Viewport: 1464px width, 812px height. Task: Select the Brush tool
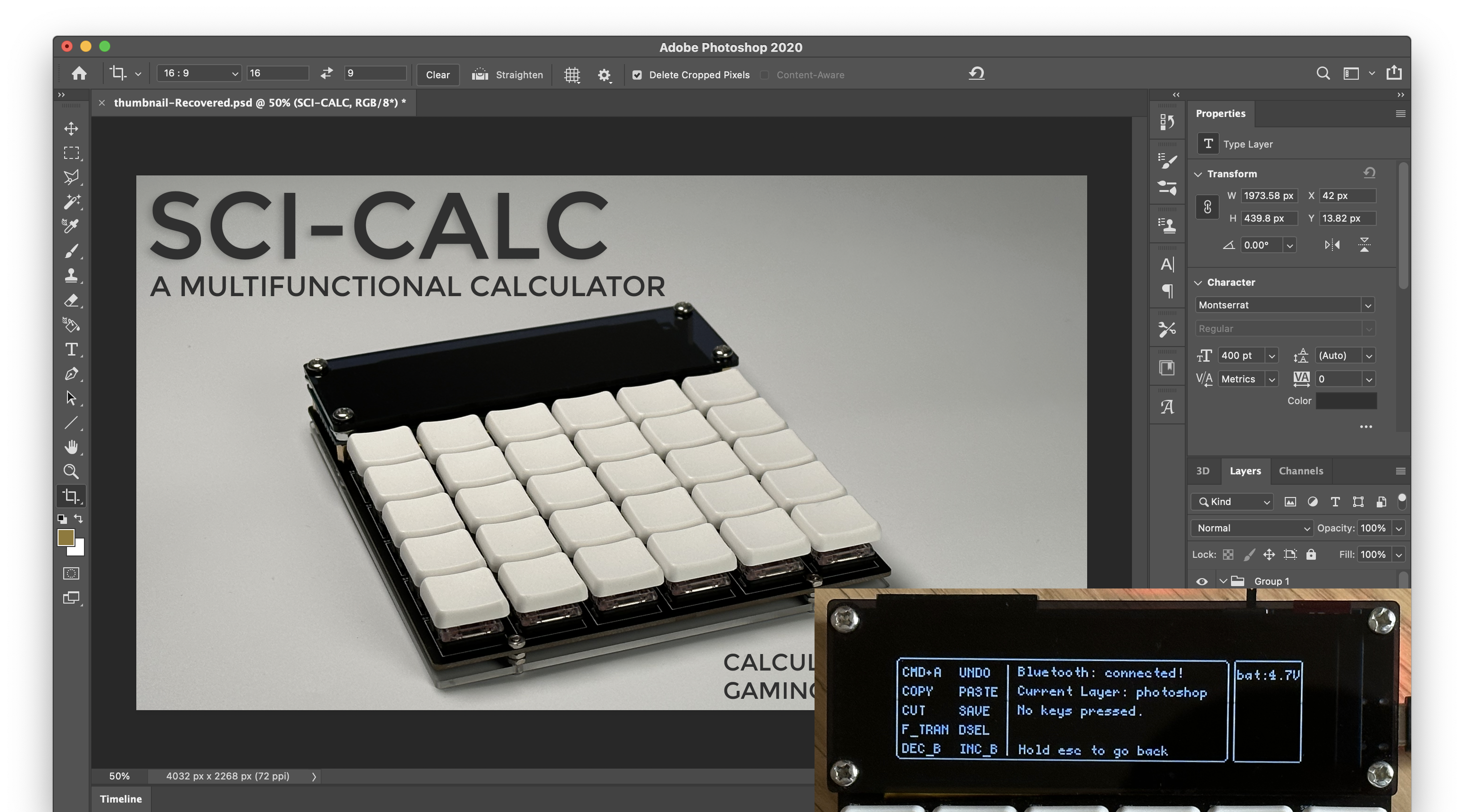click(x=71, y=250)
